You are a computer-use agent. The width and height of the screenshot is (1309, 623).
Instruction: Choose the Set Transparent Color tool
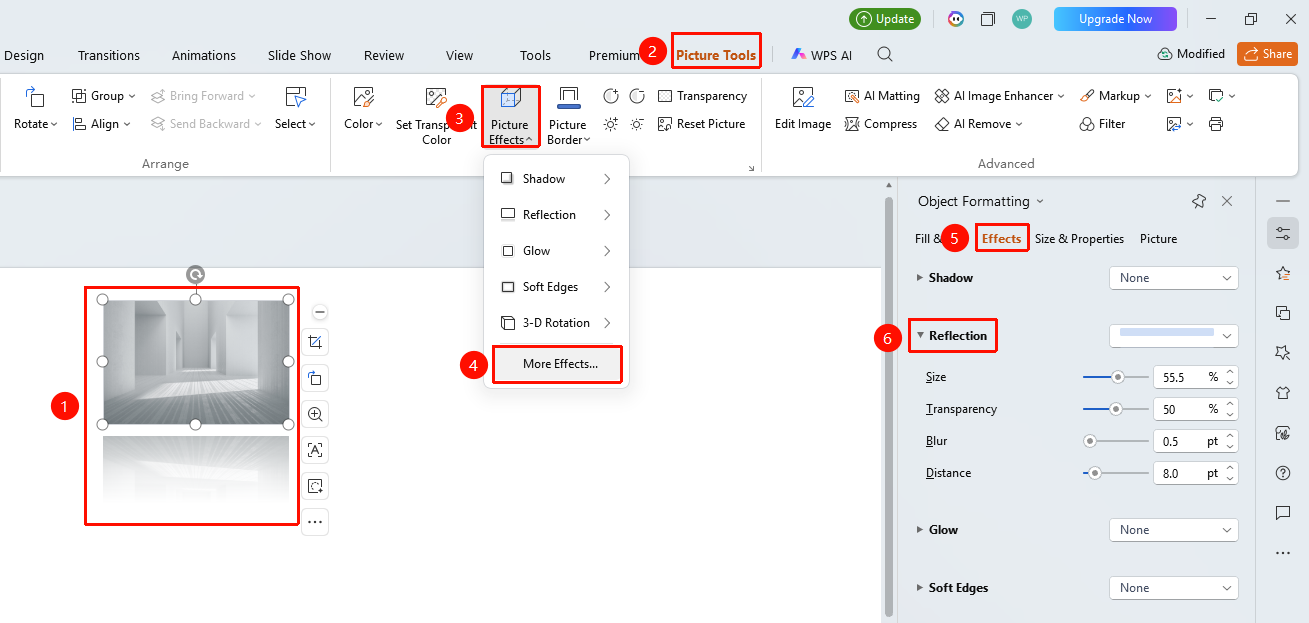[436, 117]
